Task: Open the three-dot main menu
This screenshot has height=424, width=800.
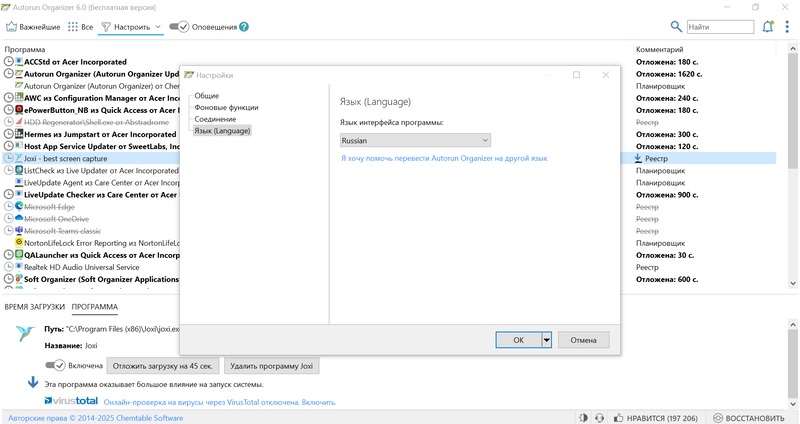Action: pos(785,27)
